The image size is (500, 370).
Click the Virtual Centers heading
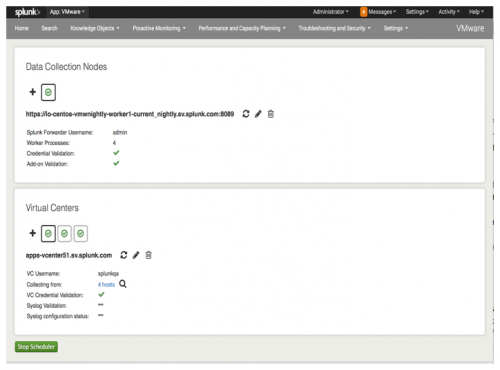tap(52, 208)
